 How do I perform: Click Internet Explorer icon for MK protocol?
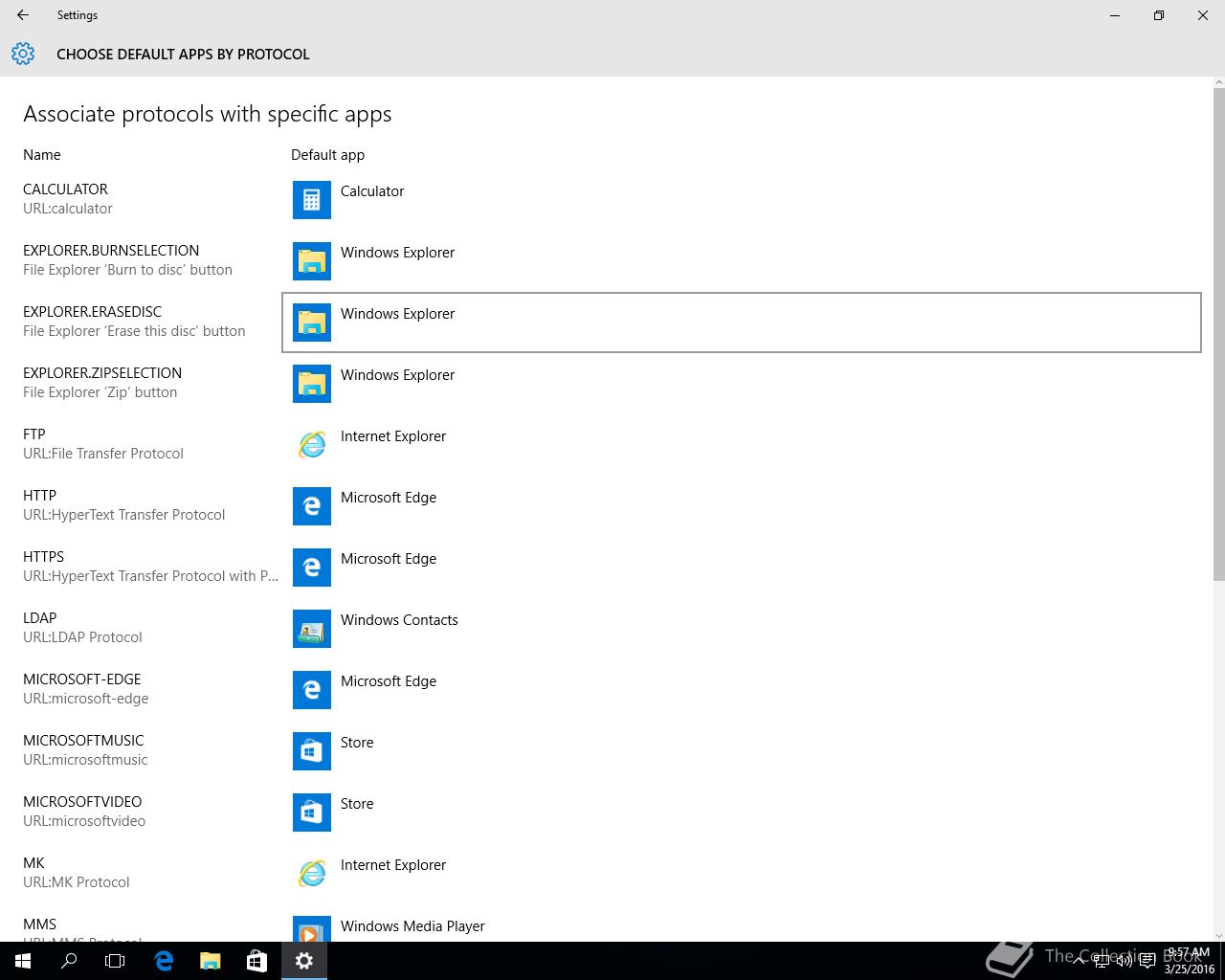click(x=311, y=874)
